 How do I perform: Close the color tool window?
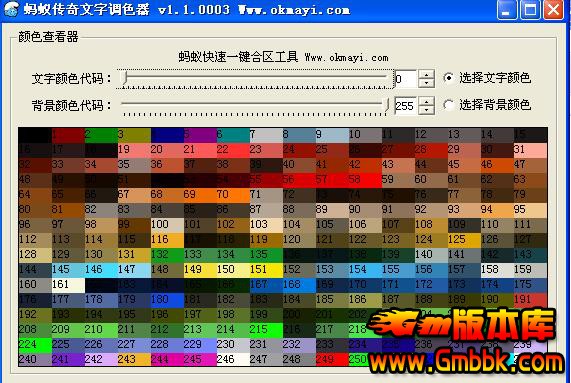[x=554, y=9]
